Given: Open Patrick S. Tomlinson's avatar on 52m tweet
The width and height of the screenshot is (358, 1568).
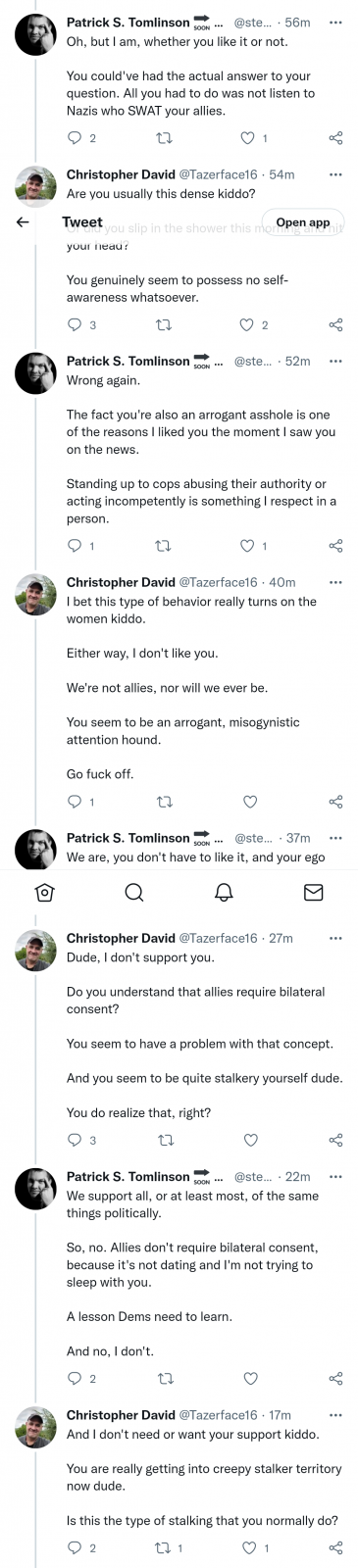Looking at the screenshot, I should click(x=35, y=372).
